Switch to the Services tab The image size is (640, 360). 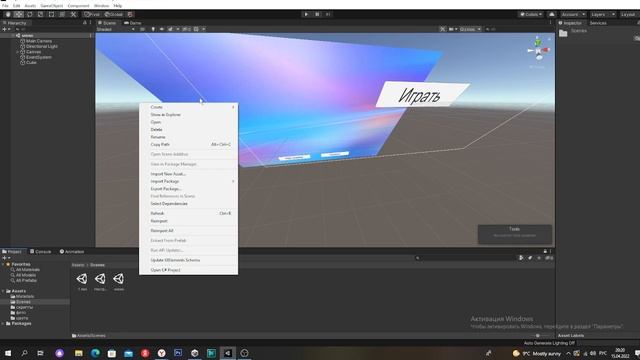pos(598,23)
